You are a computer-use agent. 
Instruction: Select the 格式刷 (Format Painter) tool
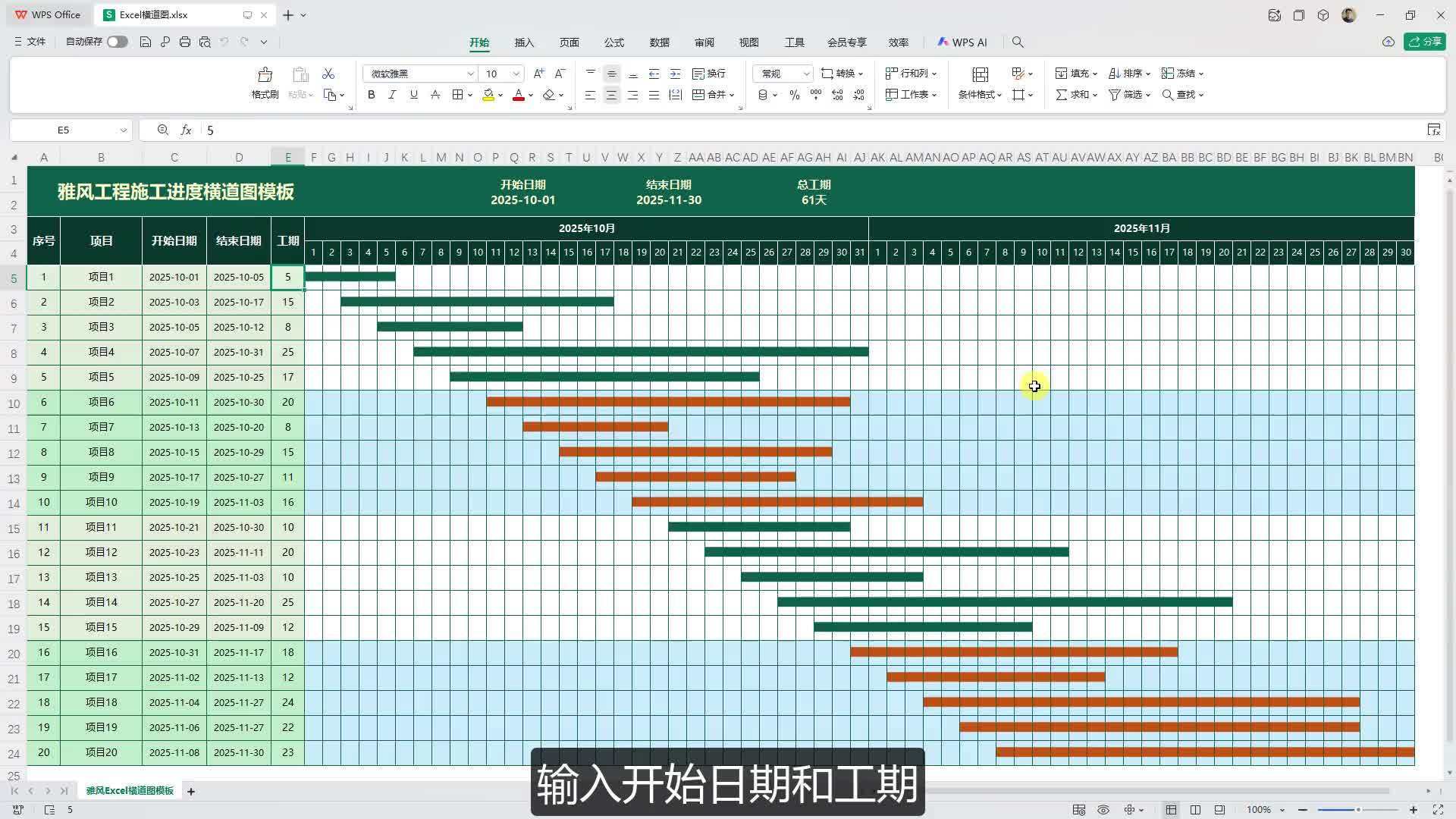coord(264,82)
